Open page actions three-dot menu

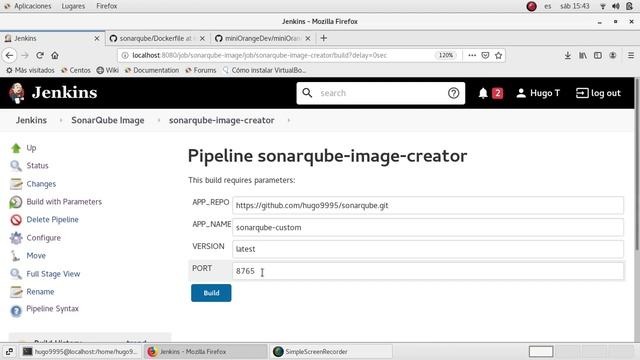click(x=472, y=55)
